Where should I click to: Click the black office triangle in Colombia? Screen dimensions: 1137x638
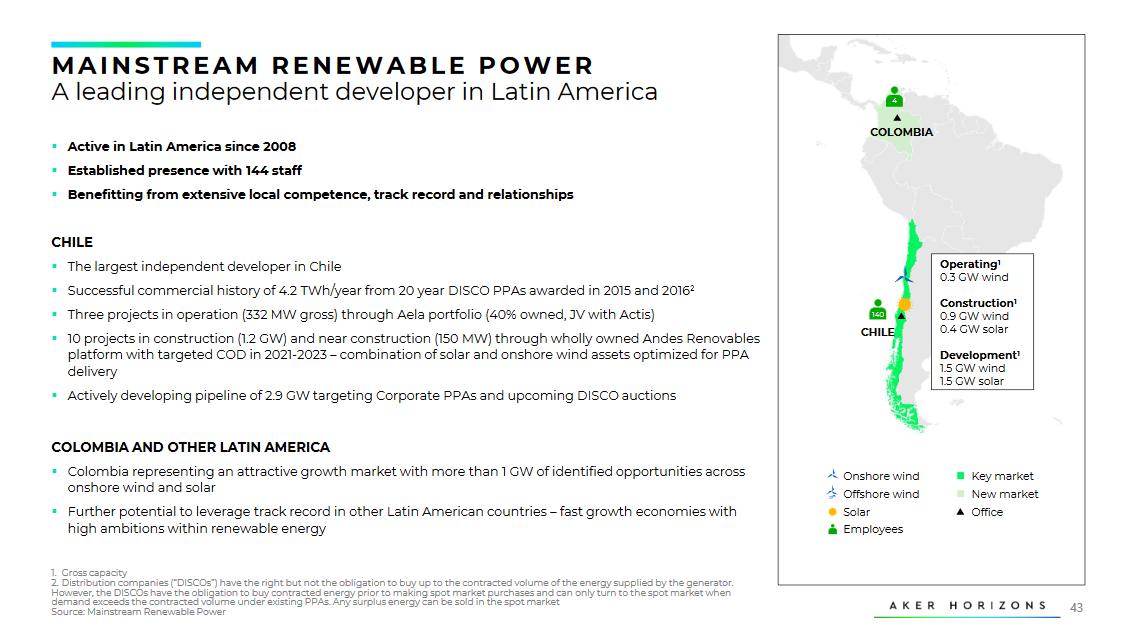point(897,118)
